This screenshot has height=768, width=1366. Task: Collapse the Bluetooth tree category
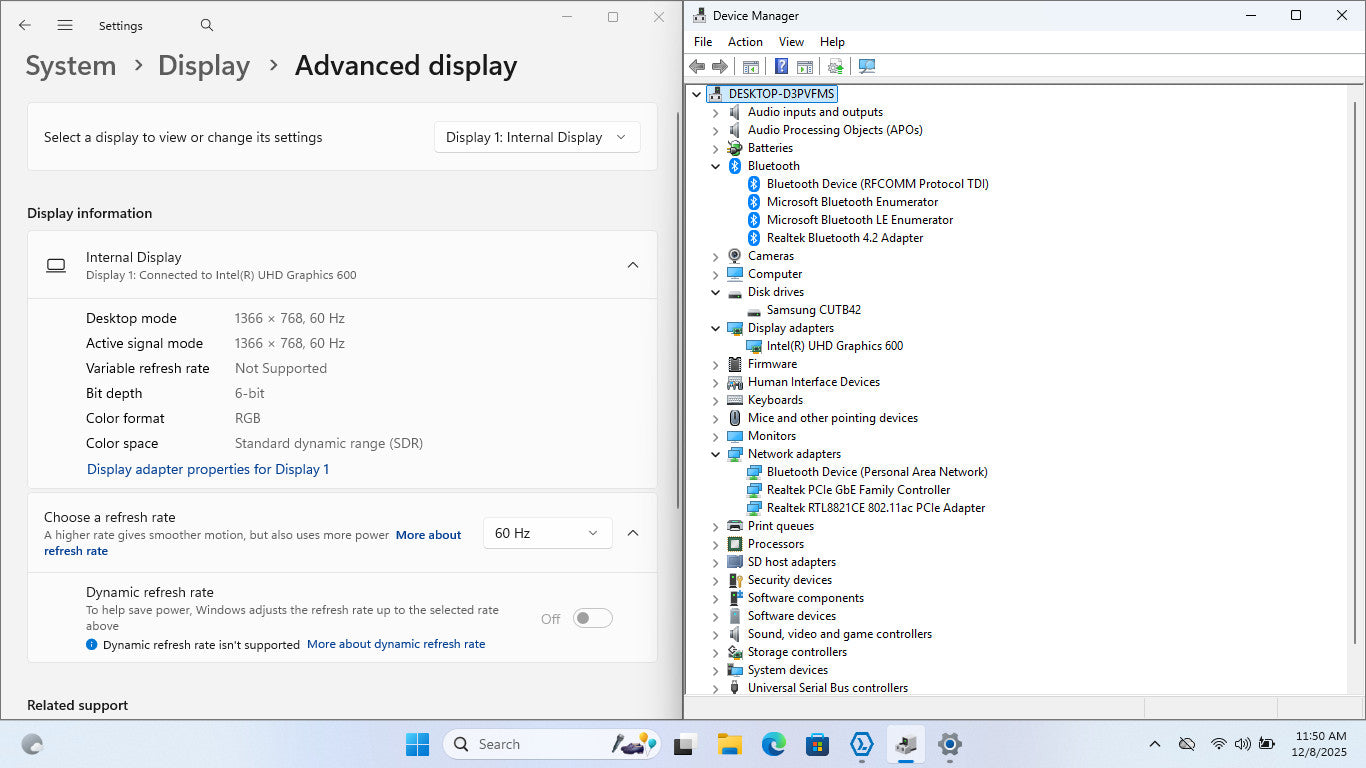point(715,166)
